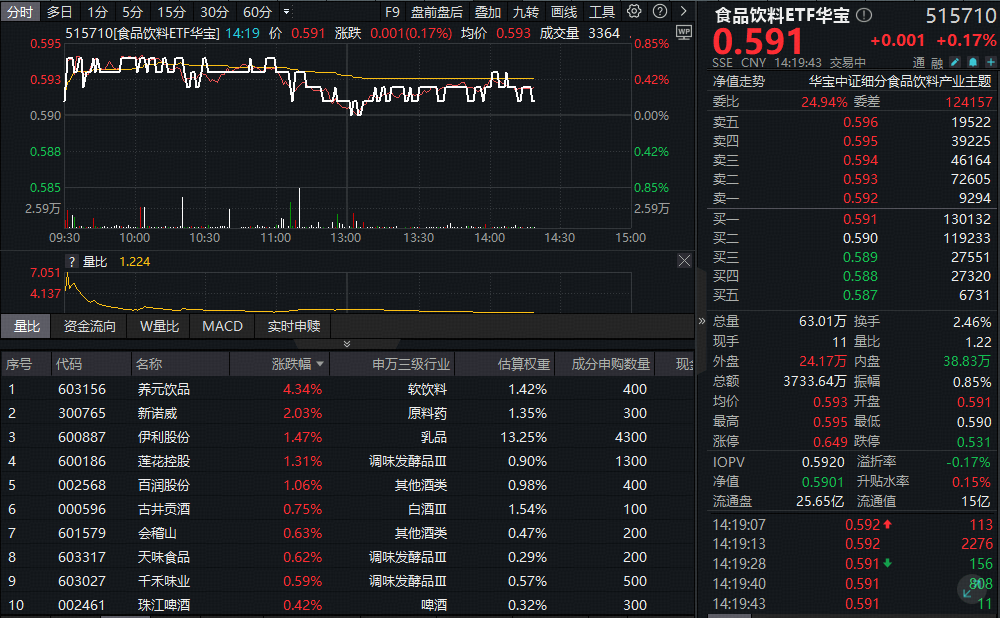Open the period dropdown after 60分

[x=287, y=12]
